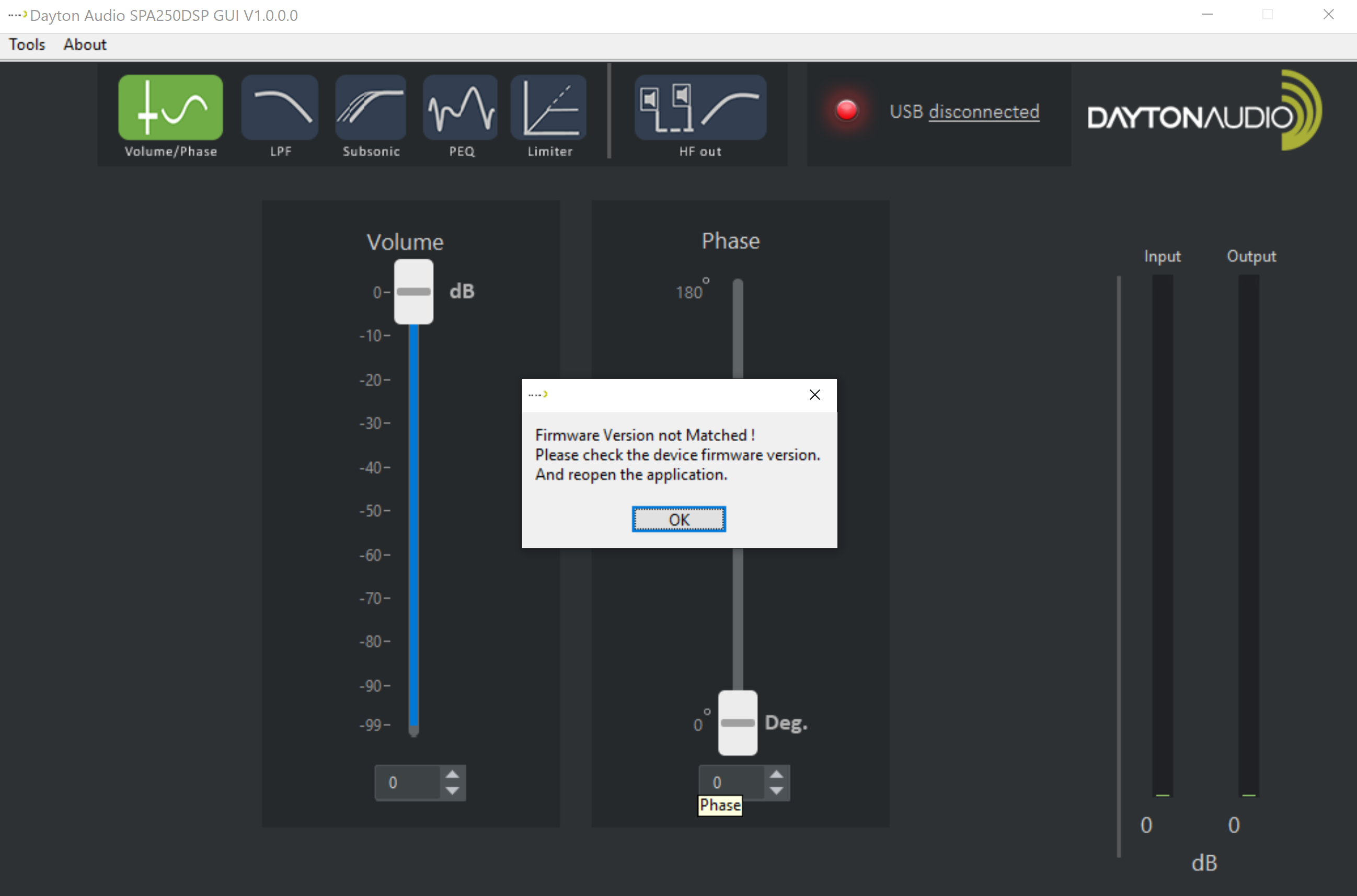
Task: Open the LPF filter section
Action: (280, 108)
